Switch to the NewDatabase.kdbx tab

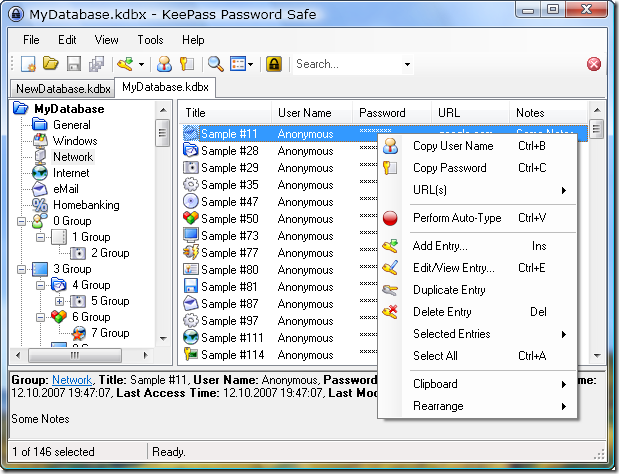63,89
